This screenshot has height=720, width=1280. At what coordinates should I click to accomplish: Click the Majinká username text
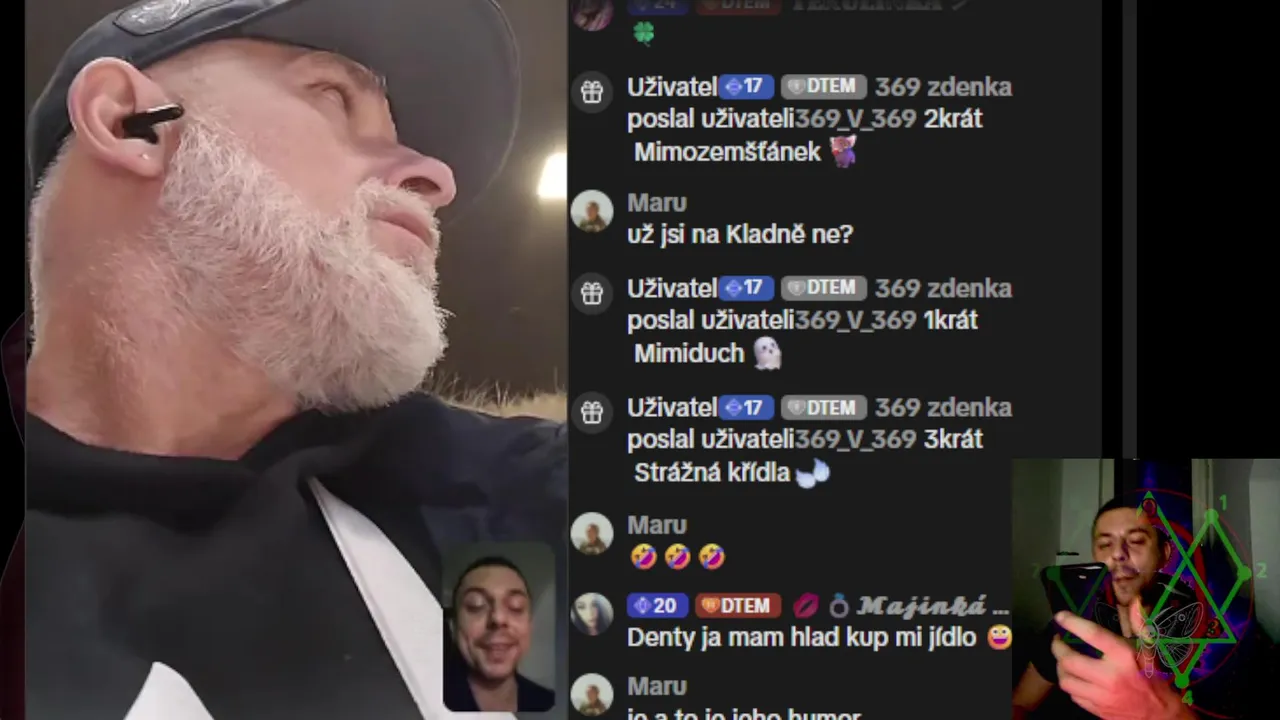pos(929,606)
